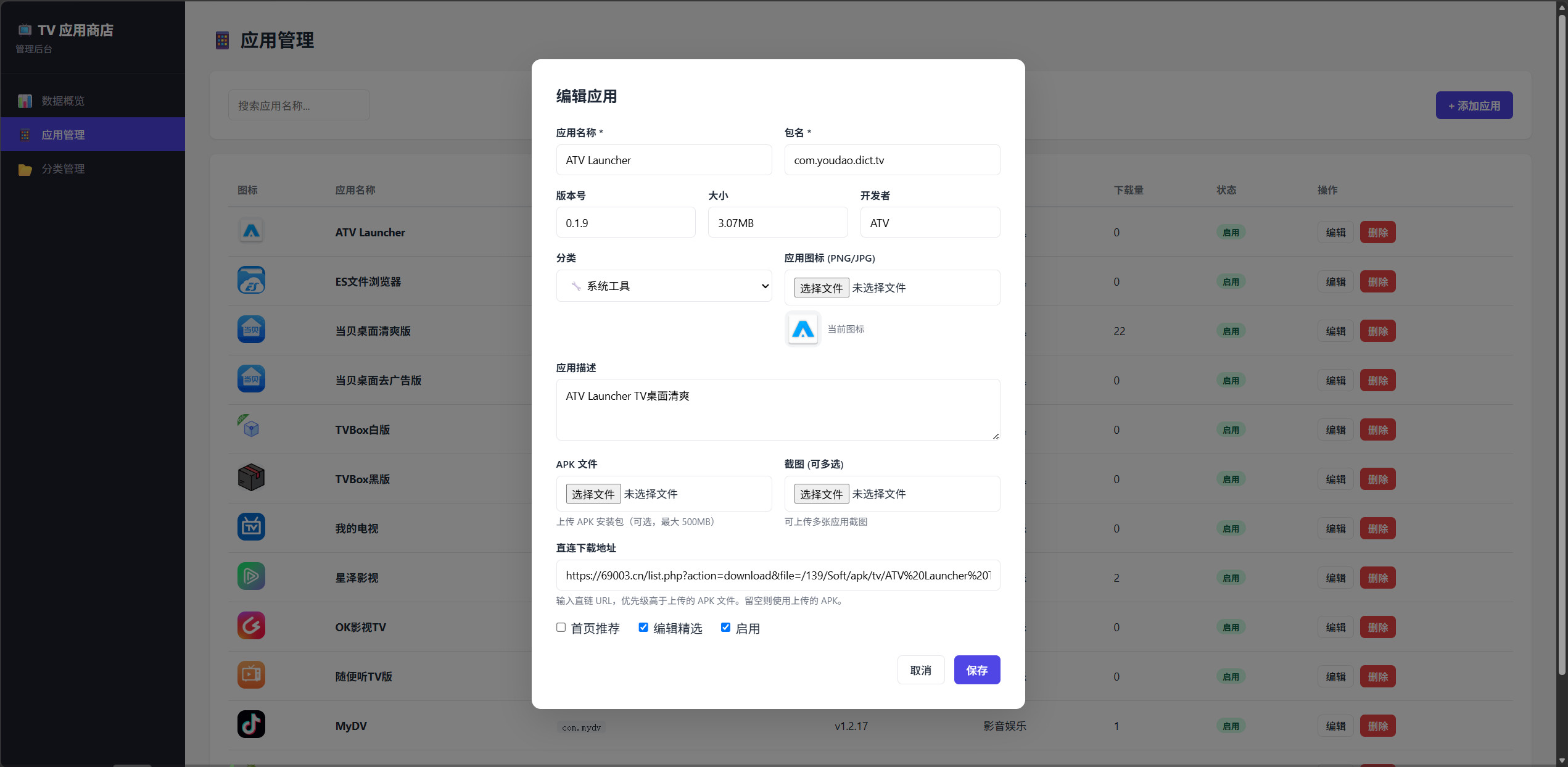Click the 随便听TV版 app icon
This screenshot has height=767, width=1568.
coord(251,676)
